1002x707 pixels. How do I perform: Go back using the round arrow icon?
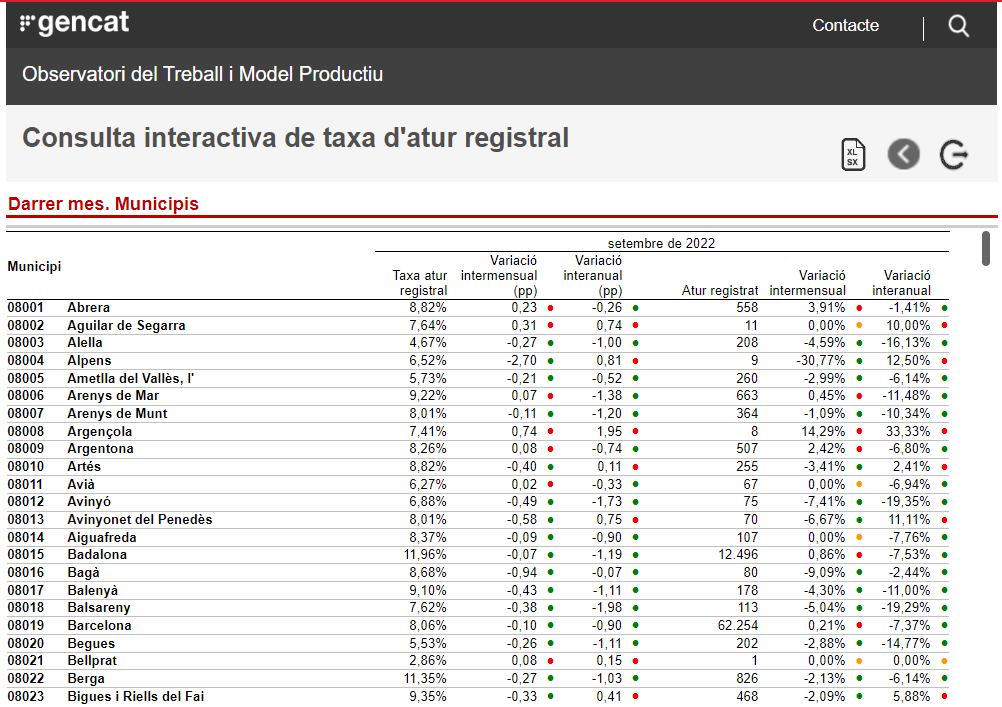point(904,154)
